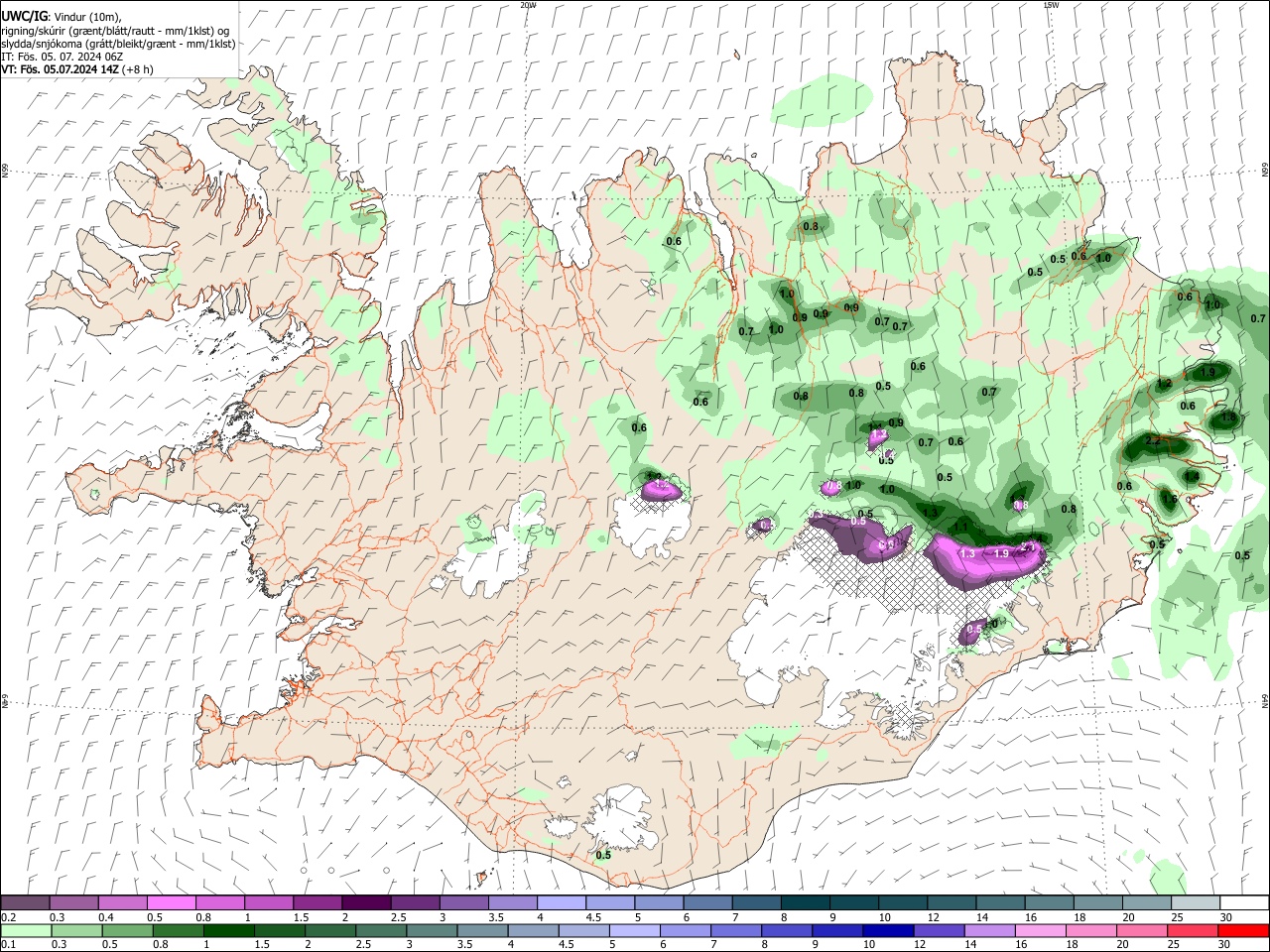The width and height of the screenshot is (1270, 952).
Task: Click the light pink 16 swatch on the rain scale
Action: 1041,930
